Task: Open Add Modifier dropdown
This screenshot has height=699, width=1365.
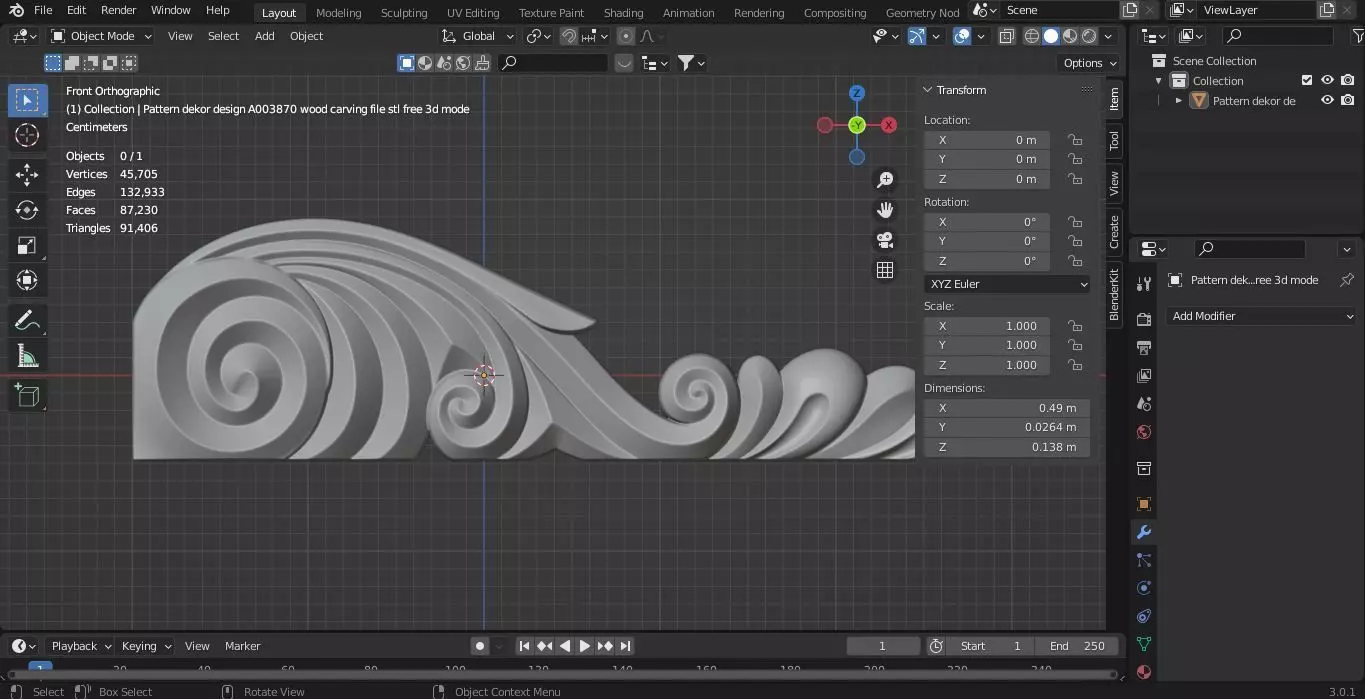Action: click(x=1262, y=316)
